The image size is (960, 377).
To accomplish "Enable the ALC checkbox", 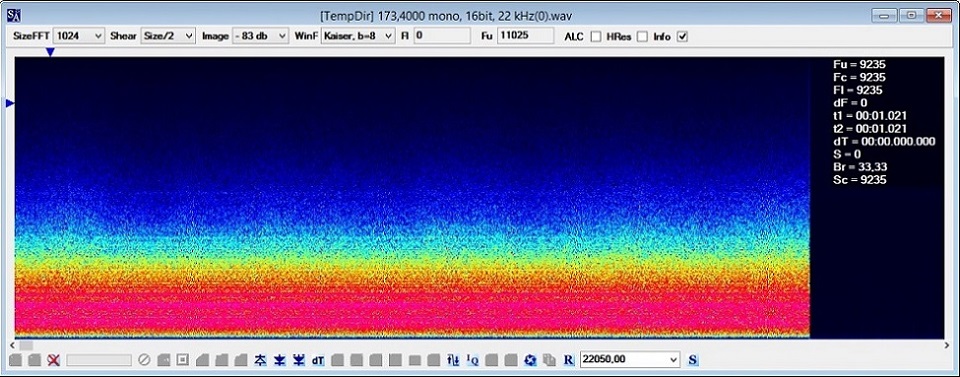I will coord(596,37).
